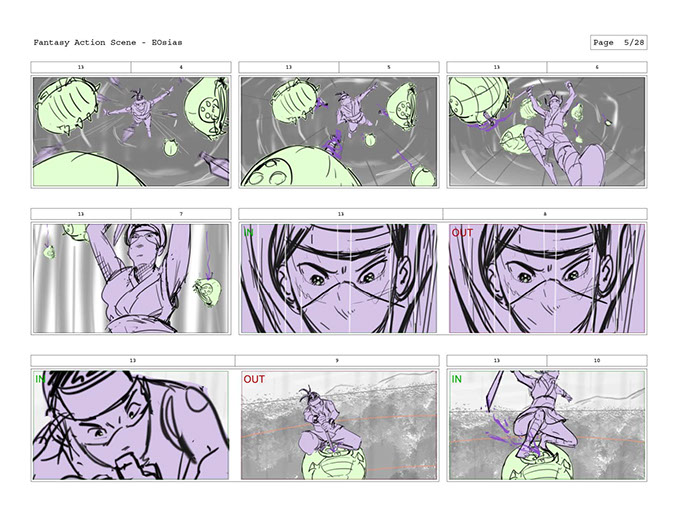The height and width of the screenshot is (525, 678).
Task: Select the storyboard thumbnail for panel 5
Action: [339, 131]
